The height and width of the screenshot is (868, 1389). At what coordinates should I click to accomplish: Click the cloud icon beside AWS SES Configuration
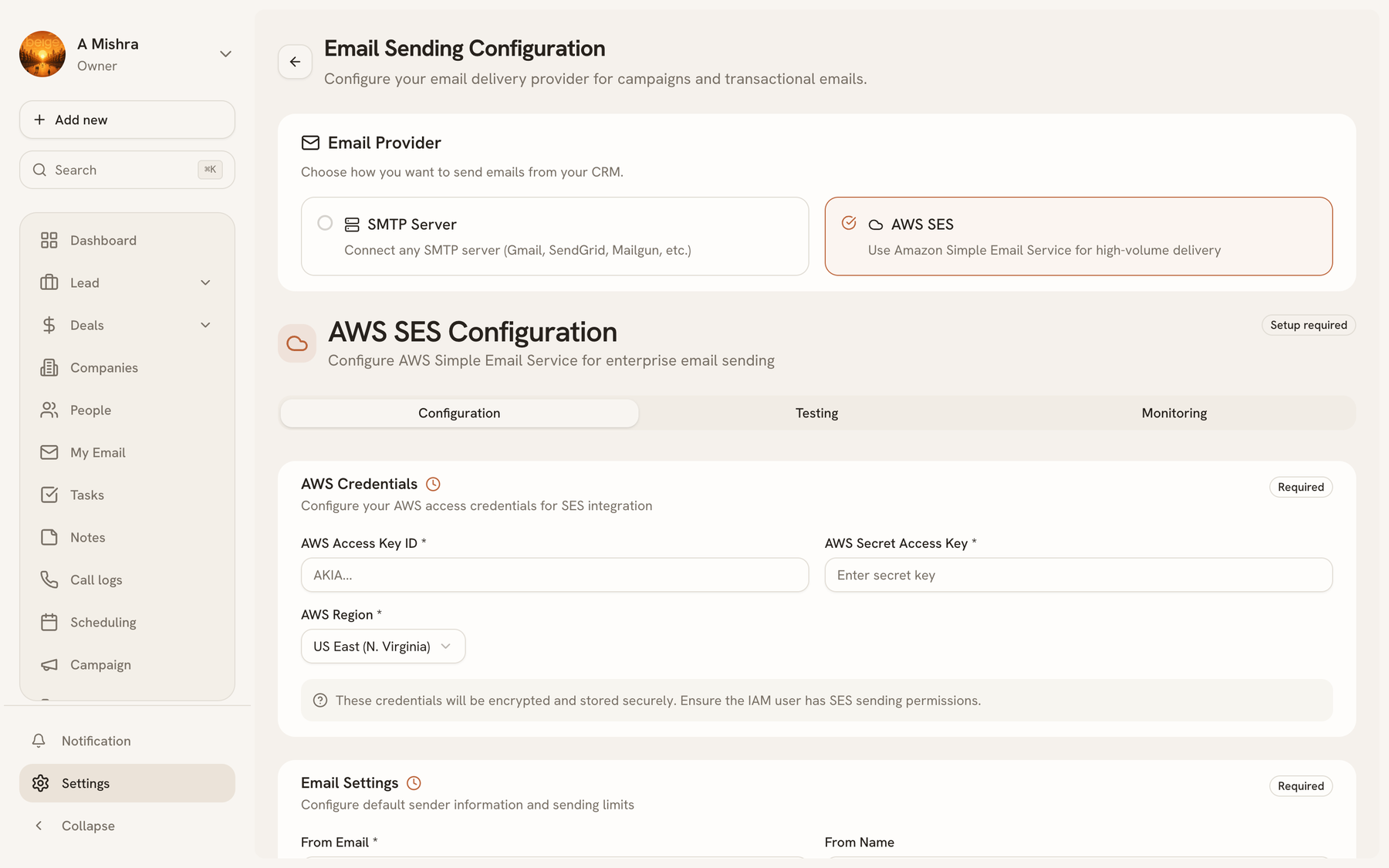point(297,343)
